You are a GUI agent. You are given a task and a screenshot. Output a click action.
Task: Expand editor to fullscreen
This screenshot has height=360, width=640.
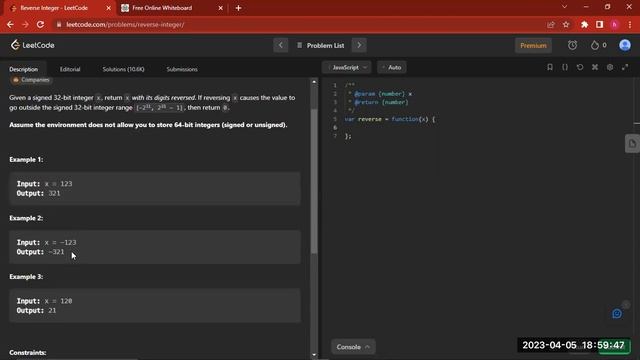(x=625, y=67)
